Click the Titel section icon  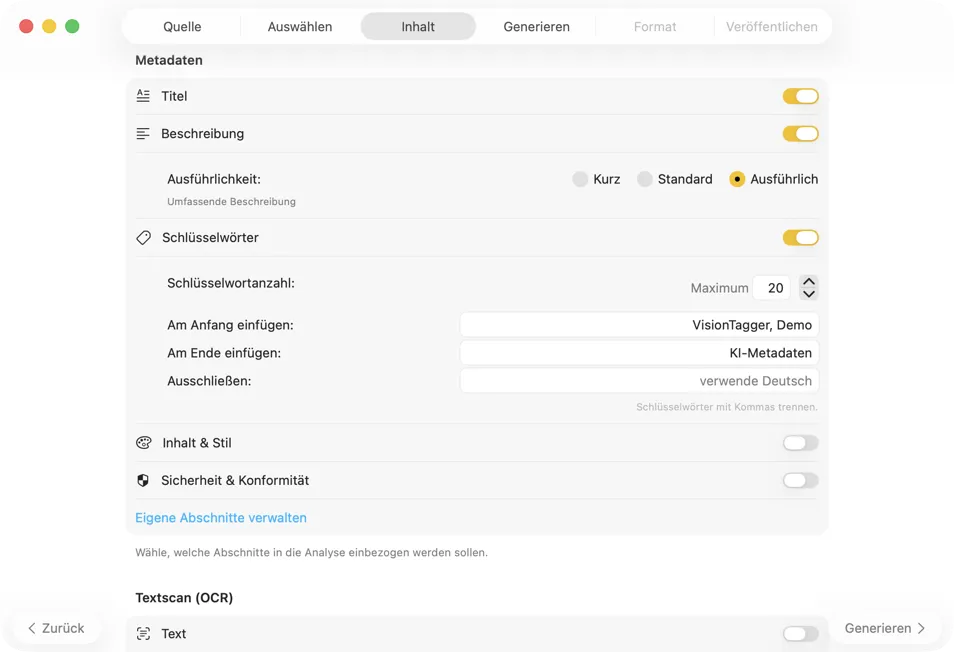click(143, 96)
